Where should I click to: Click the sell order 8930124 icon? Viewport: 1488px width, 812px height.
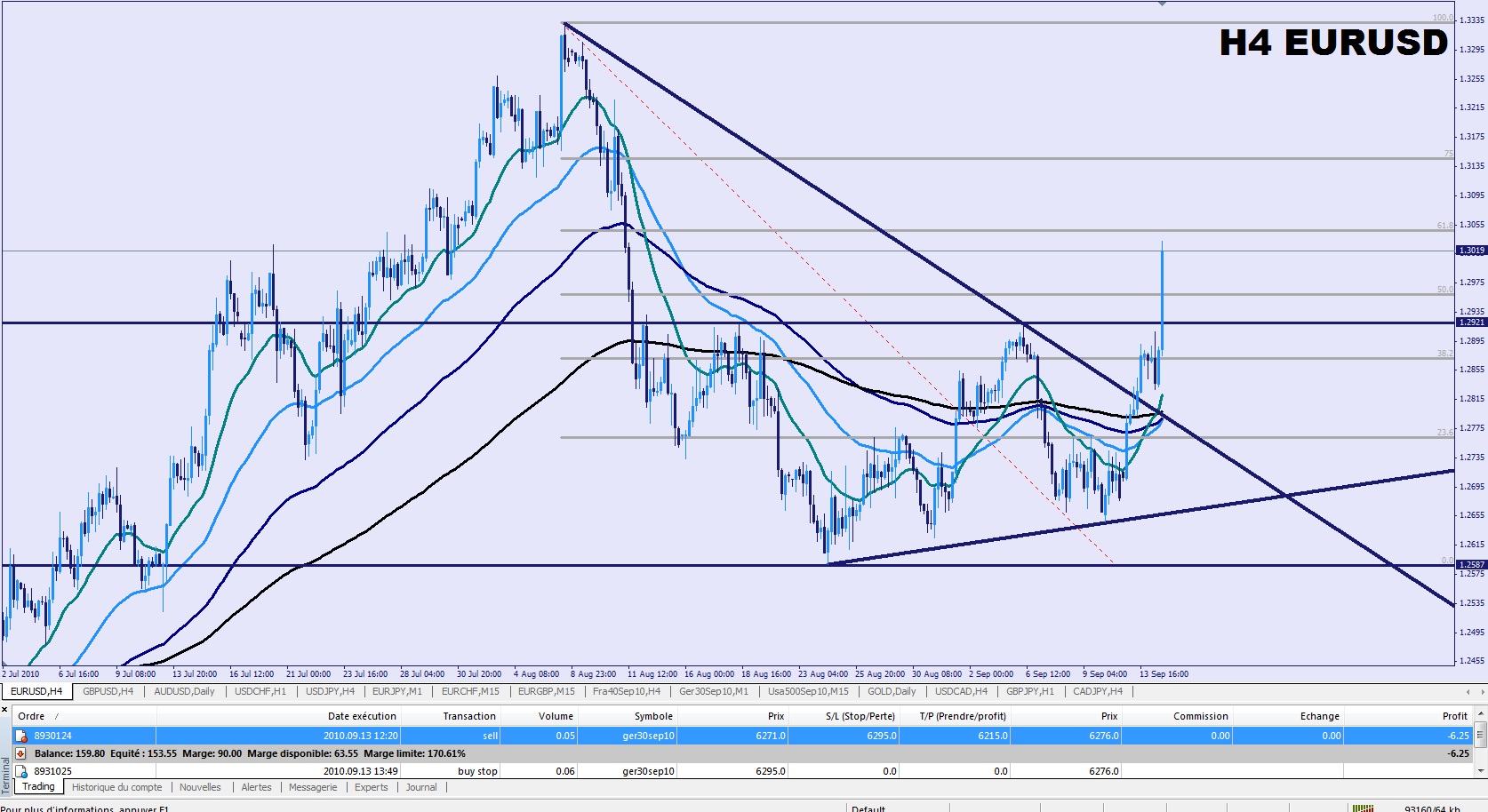[21, 736]
